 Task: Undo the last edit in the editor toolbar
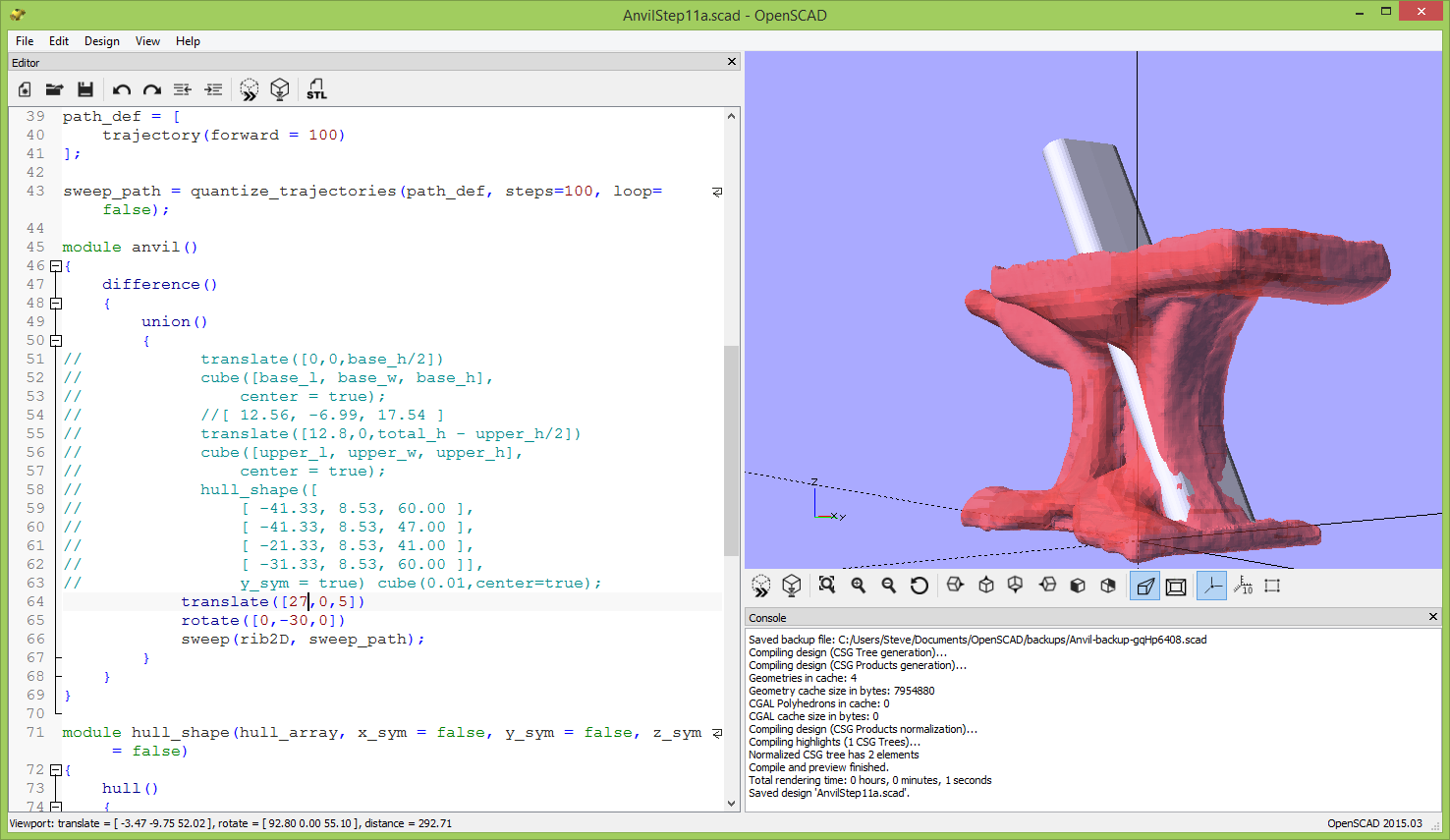point(122,89)
